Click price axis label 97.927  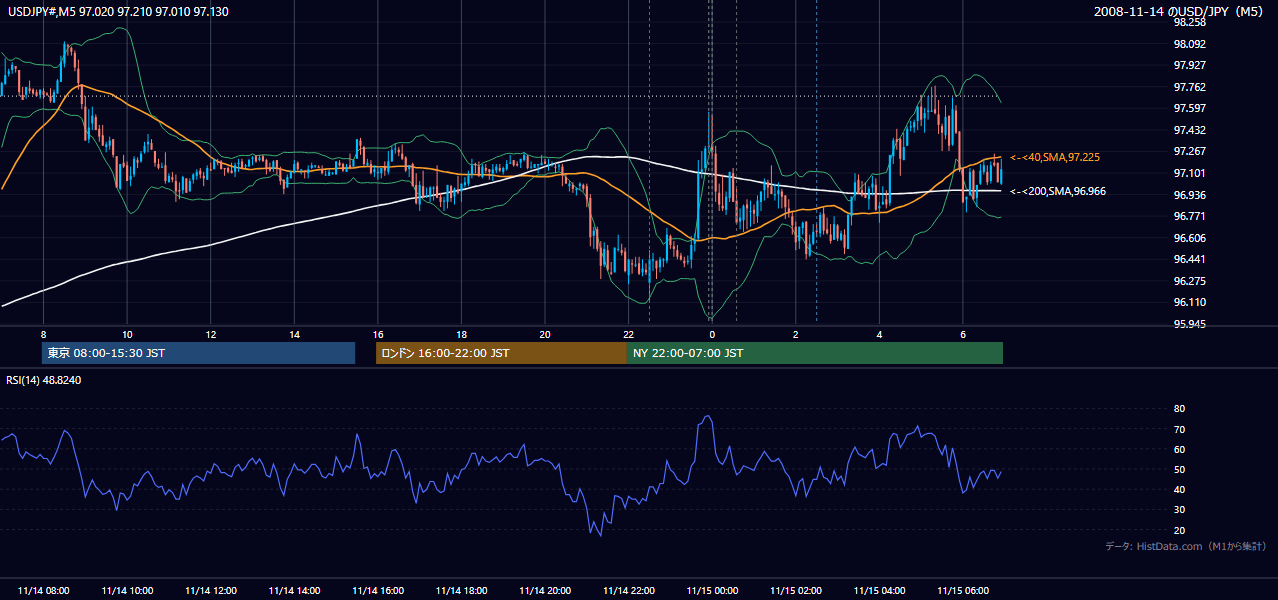pos(1189,66)
